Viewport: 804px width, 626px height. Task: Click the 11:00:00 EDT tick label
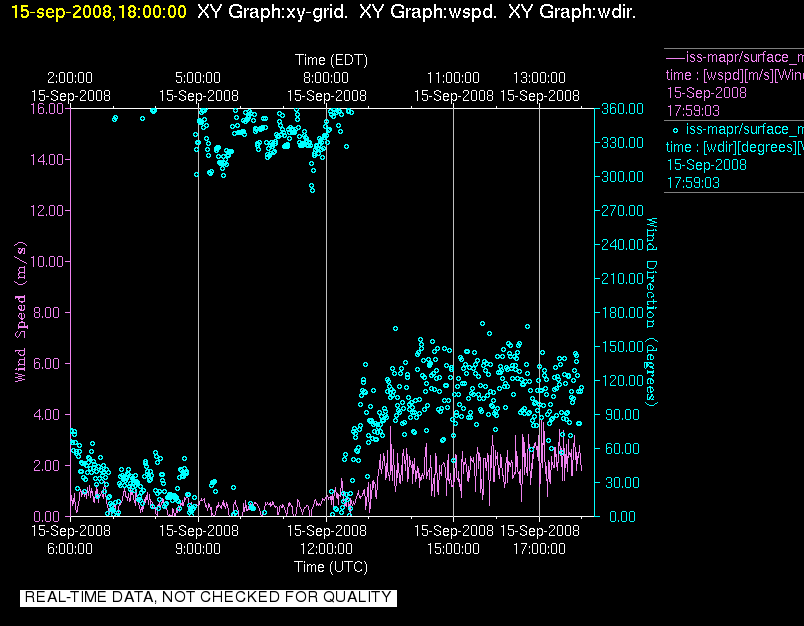(453, 78)
